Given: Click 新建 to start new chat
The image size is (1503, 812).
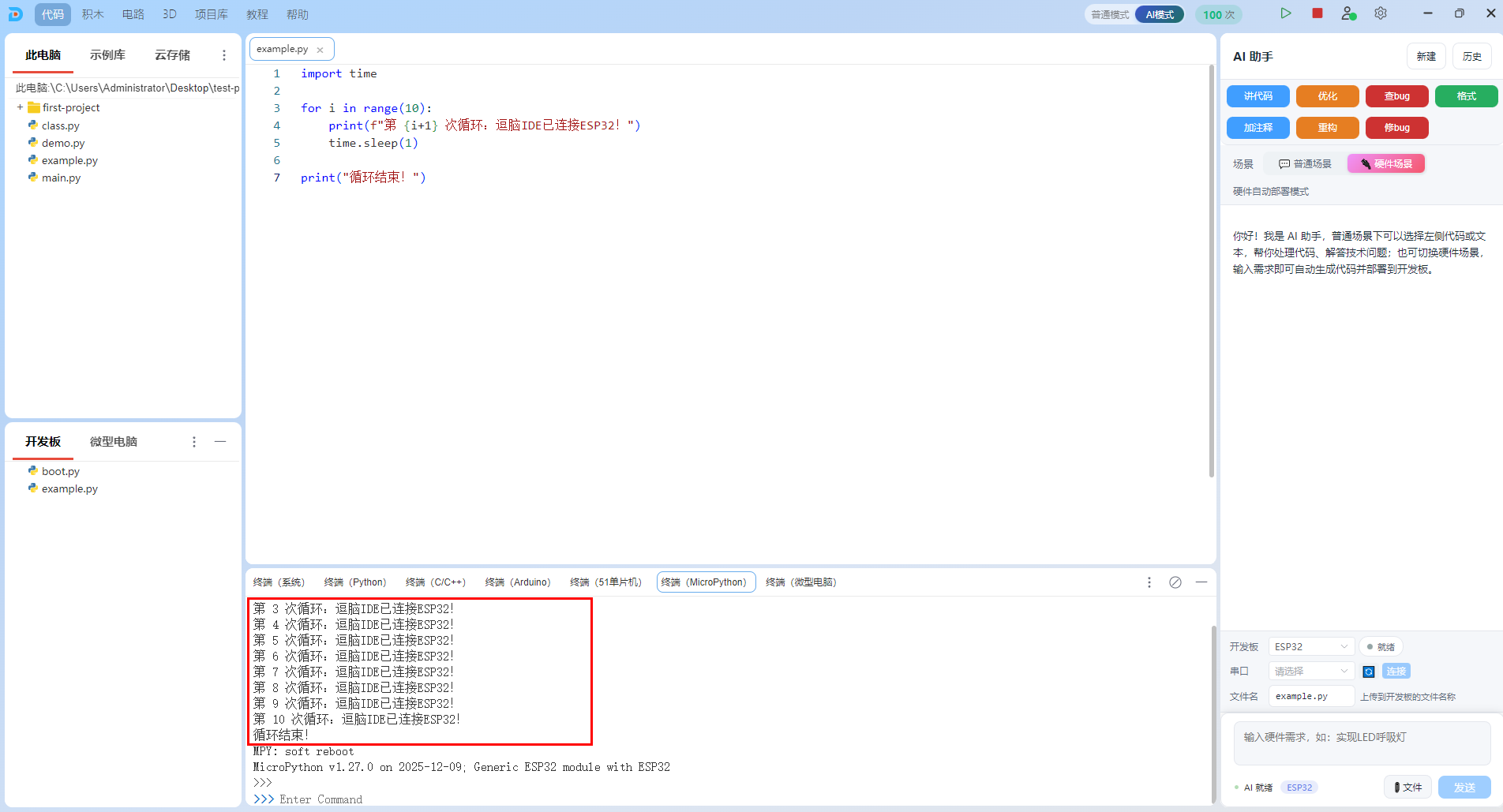Looking at the screenshot, I should pos(1426,57).
